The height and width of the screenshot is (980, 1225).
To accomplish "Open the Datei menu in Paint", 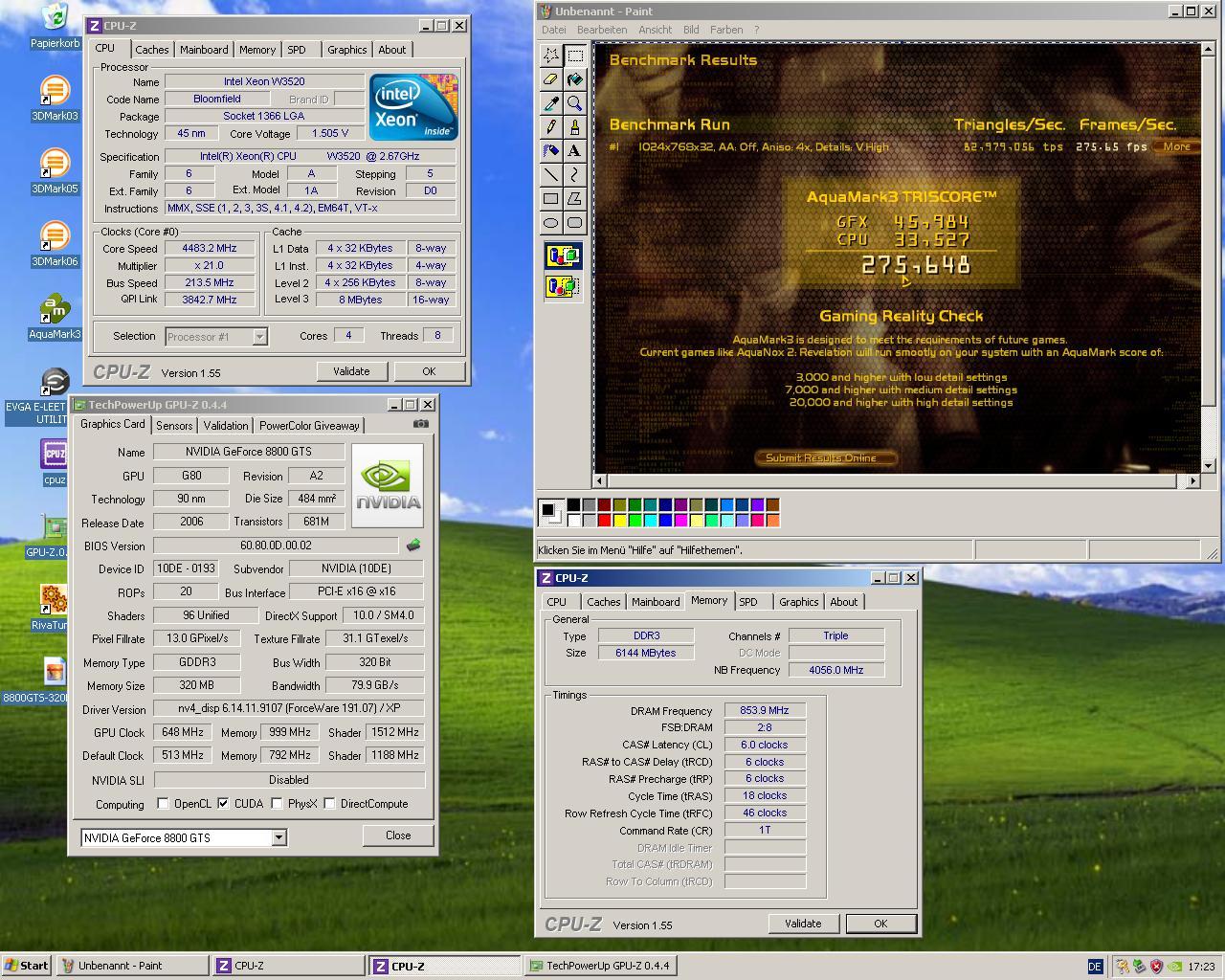I will [553, 30].
